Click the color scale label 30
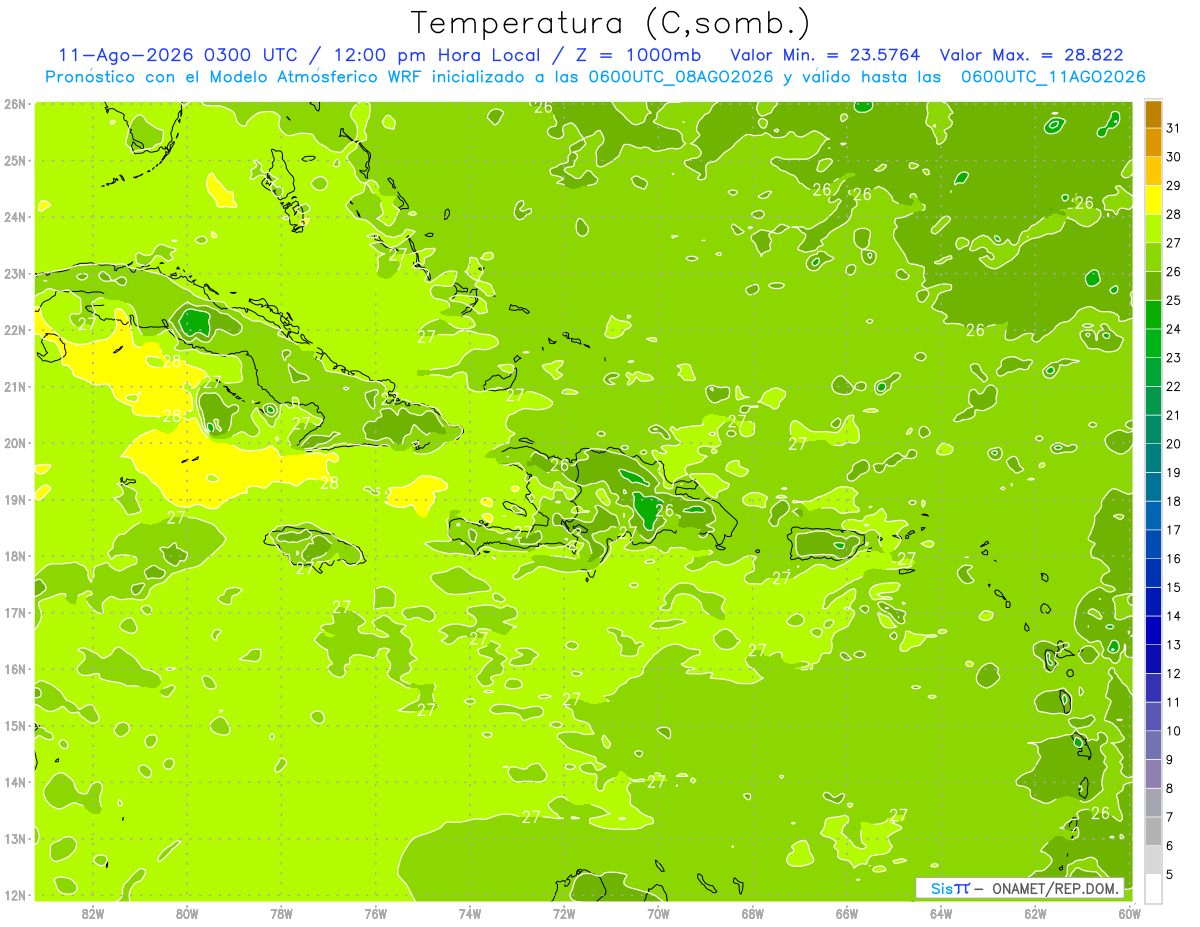 pos(1174,156)
